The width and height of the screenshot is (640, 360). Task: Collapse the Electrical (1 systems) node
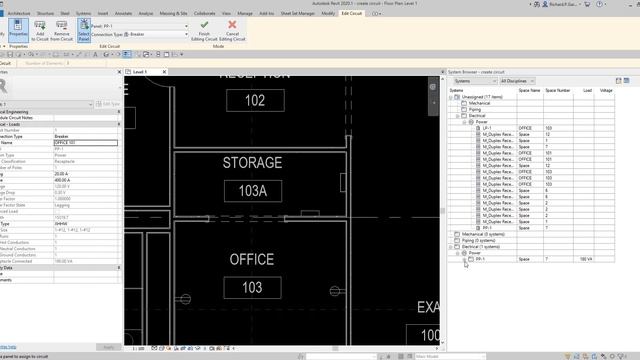pos(451,247)
